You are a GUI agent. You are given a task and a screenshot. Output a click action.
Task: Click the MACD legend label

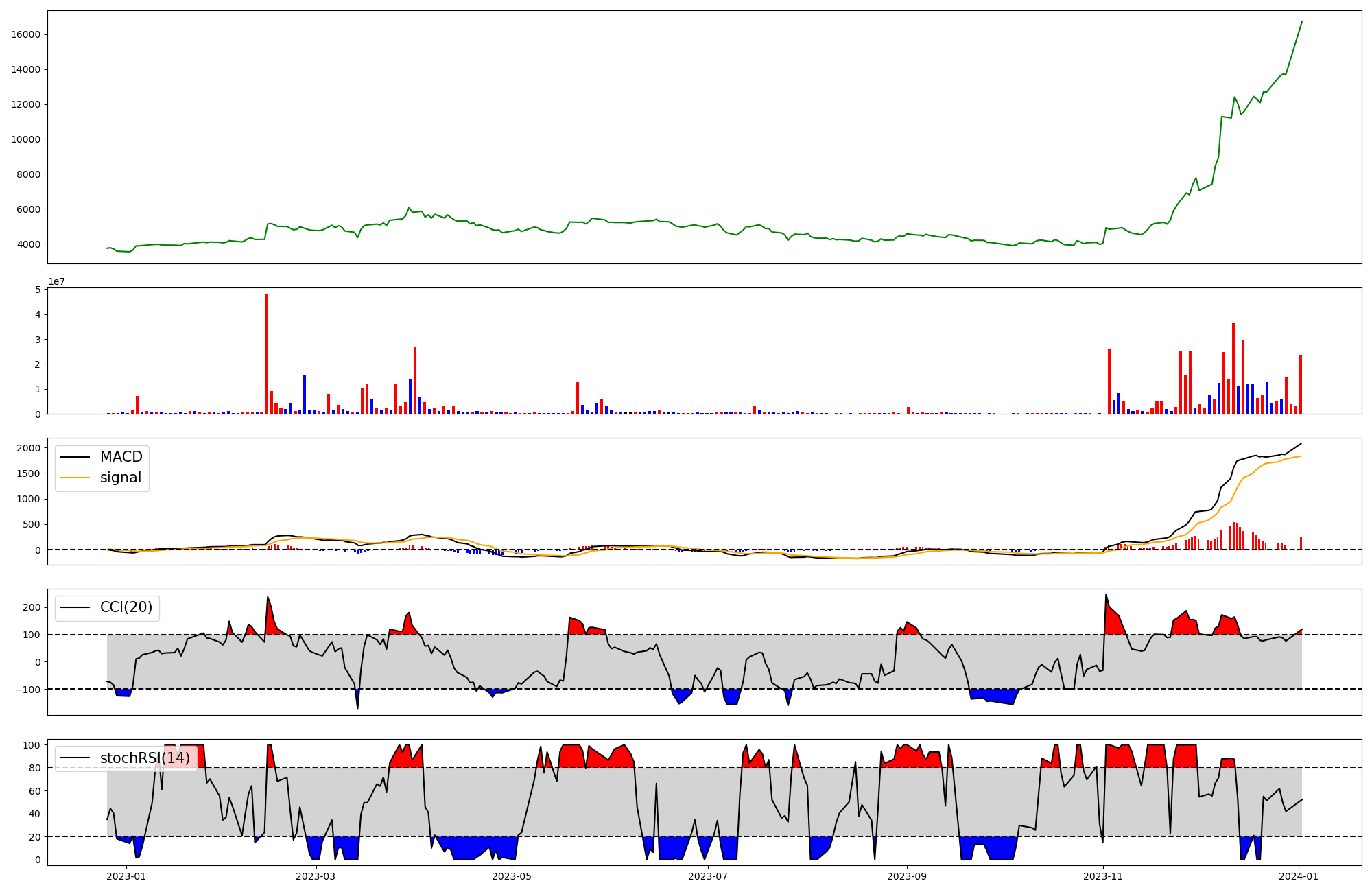(121, 457)
